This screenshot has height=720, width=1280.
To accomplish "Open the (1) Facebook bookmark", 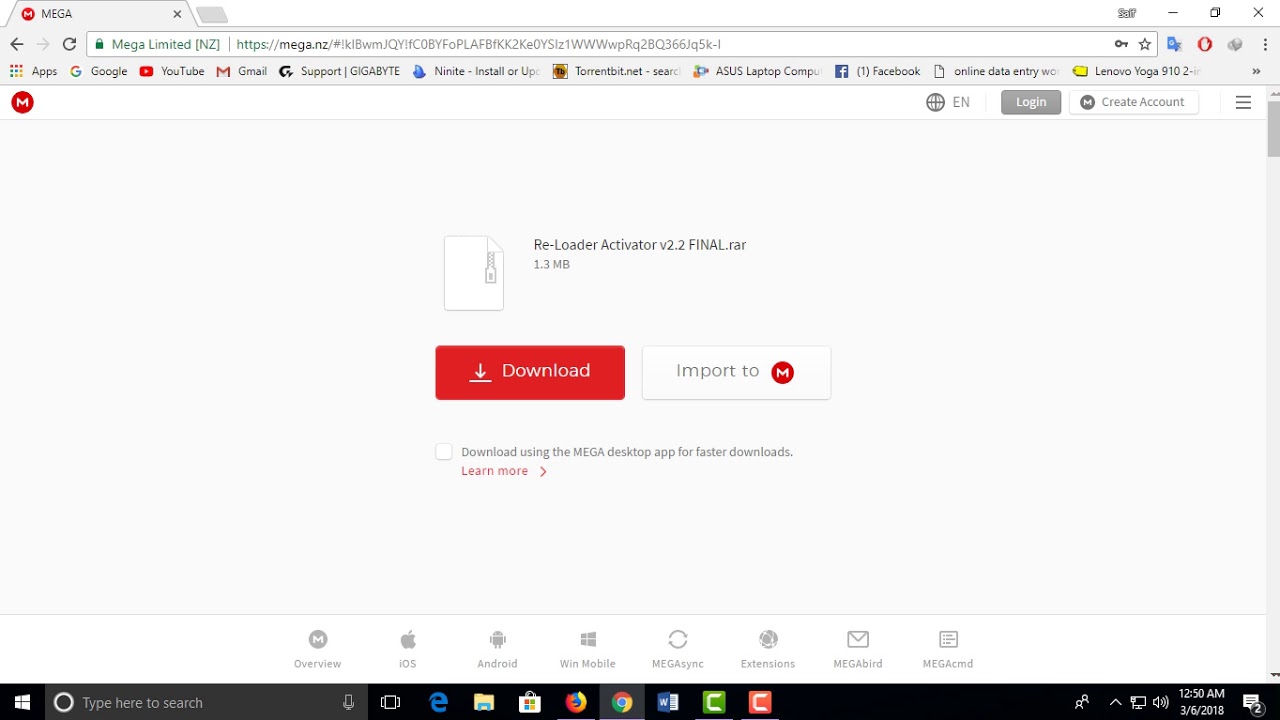I will [878, 71].
